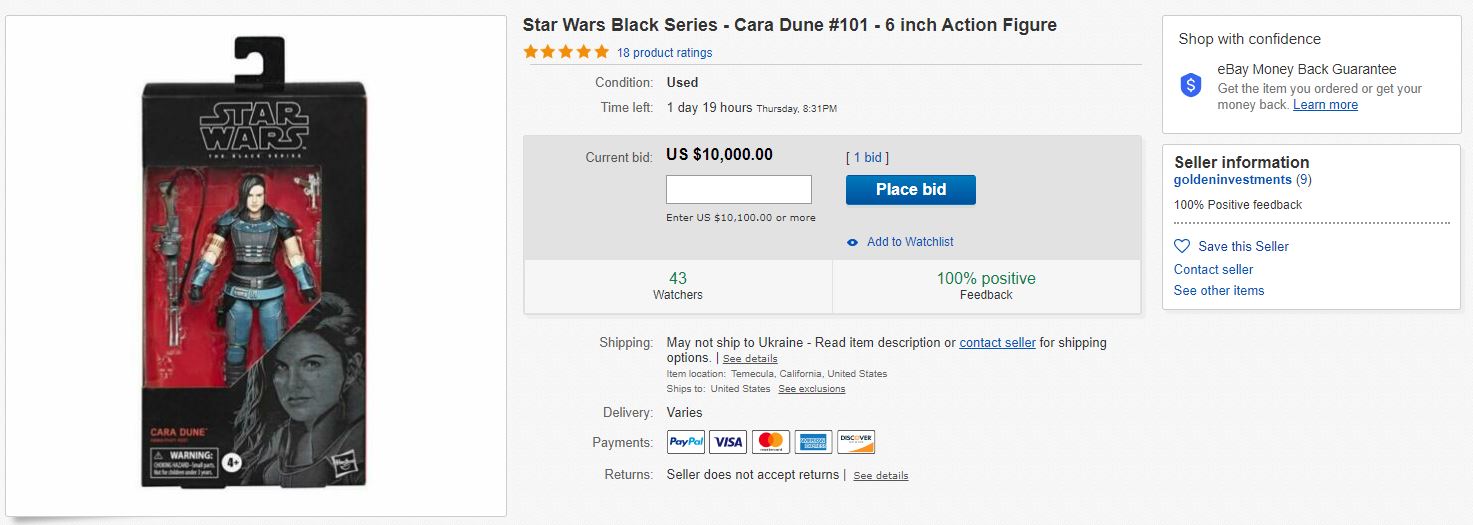Image resolution: width=1473 pixels, height=525 pixels.
Task: View the 1 bid history link
Action: click(x=866, y=157)
